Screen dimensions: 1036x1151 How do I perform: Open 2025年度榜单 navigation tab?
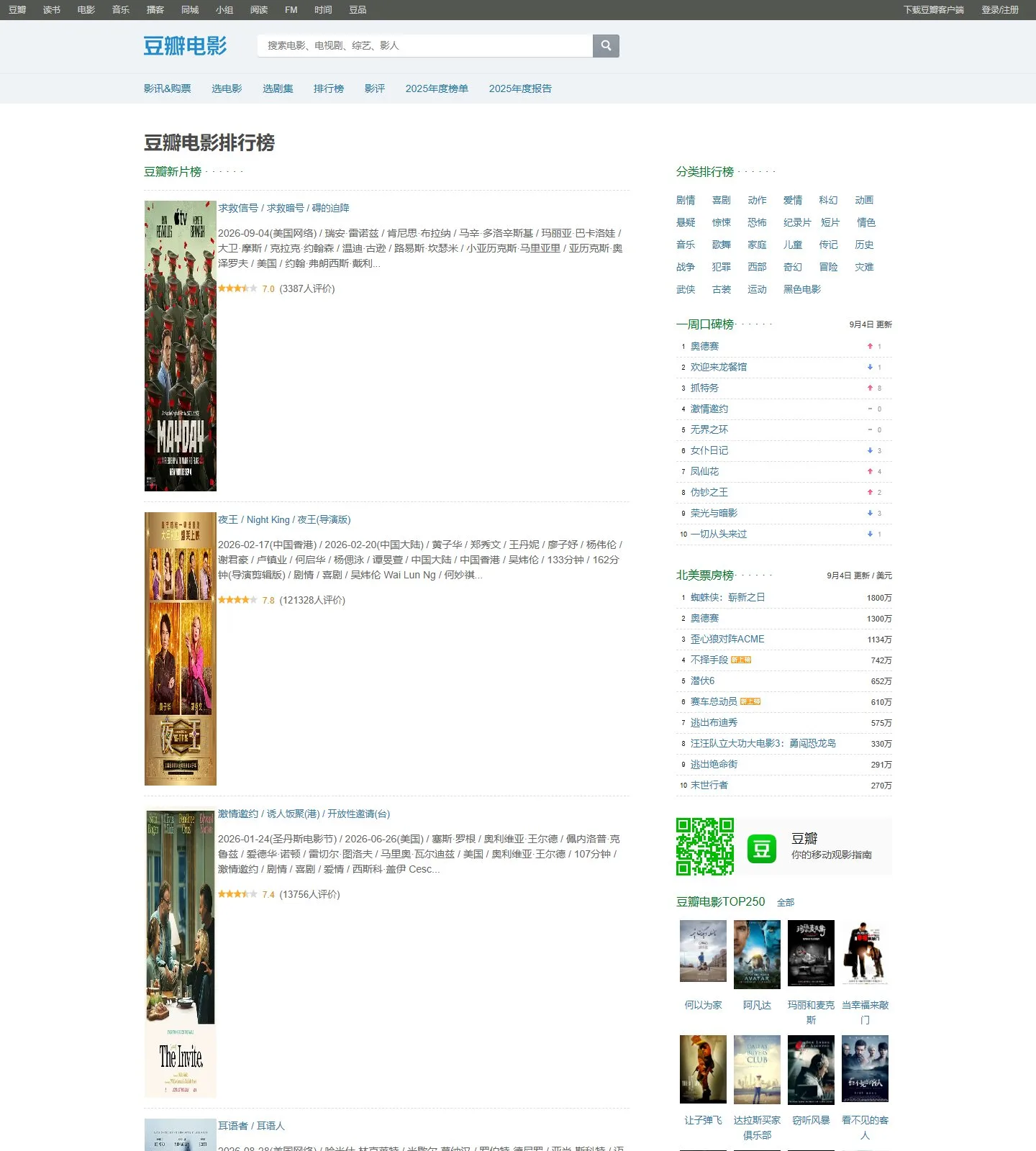437,88
